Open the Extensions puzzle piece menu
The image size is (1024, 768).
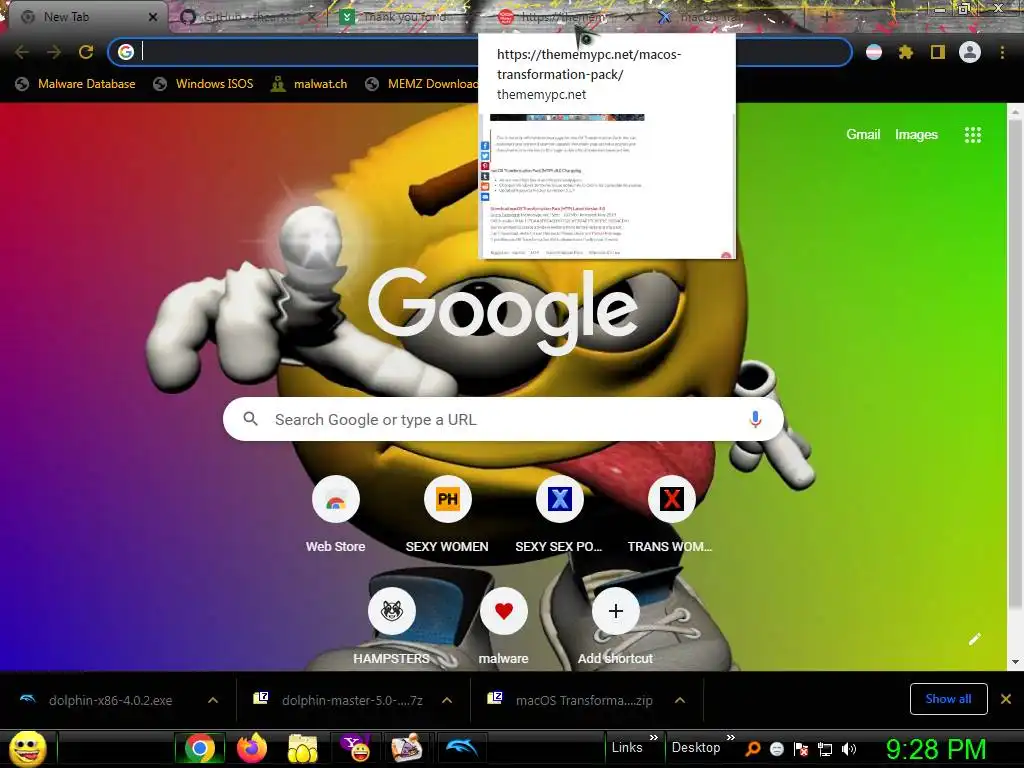pos(906,52)
